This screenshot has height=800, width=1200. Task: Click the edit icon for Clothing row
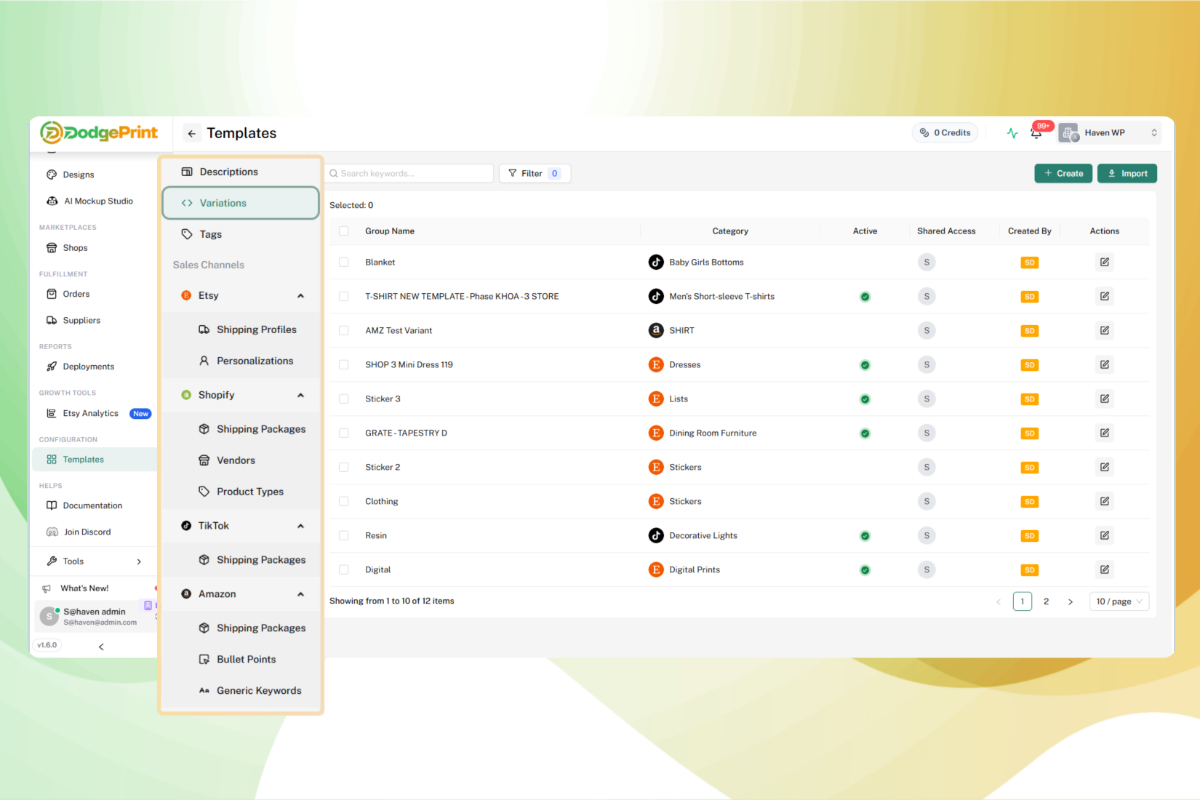tap(1104, 501)
